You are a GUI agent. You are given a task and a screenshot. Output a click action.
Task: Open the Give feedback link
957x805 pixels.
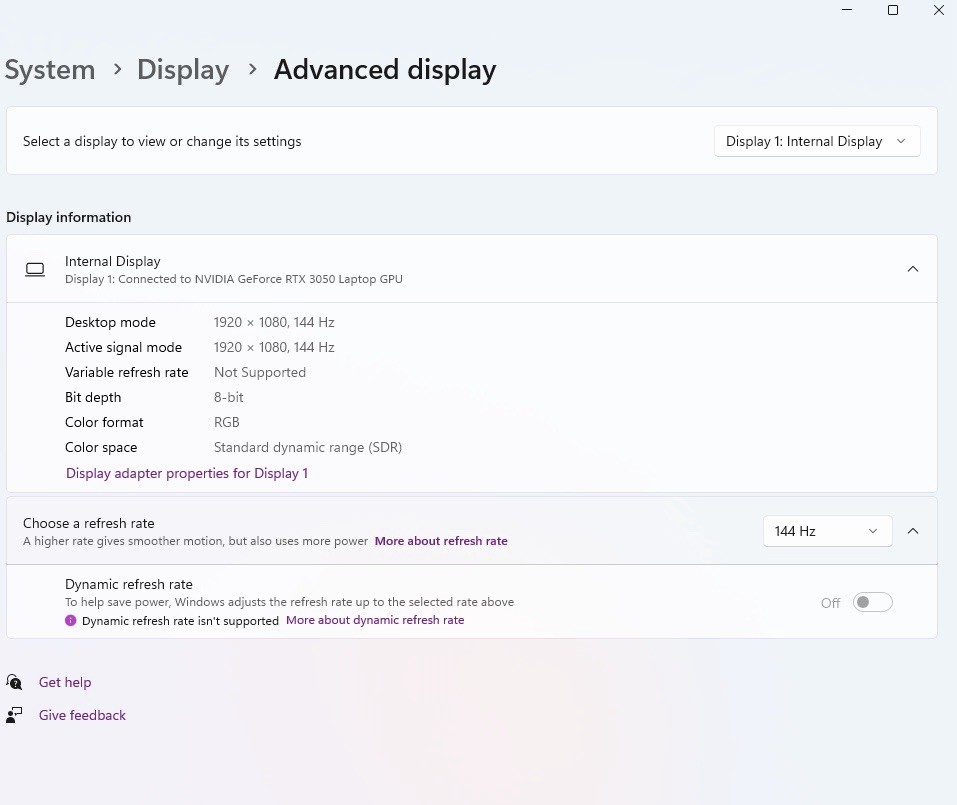pos(82,715)
